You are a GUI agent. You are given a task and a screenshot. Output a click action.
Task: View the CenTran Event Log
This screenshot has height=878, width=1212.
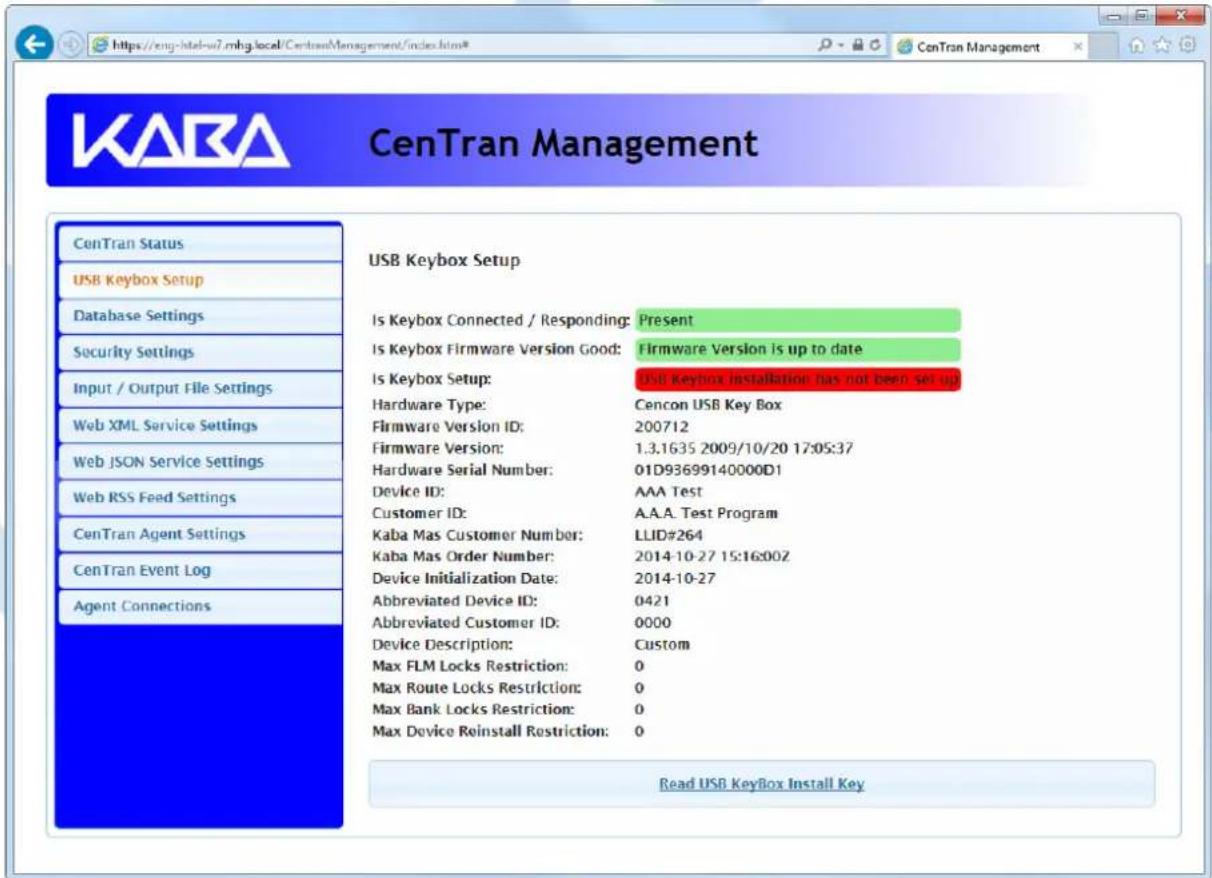click(200, 570)
